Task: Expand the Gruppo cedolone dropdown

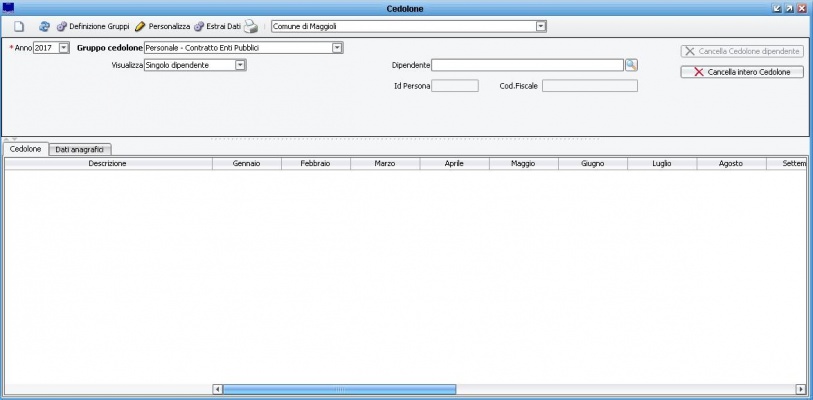Action: 337,47
